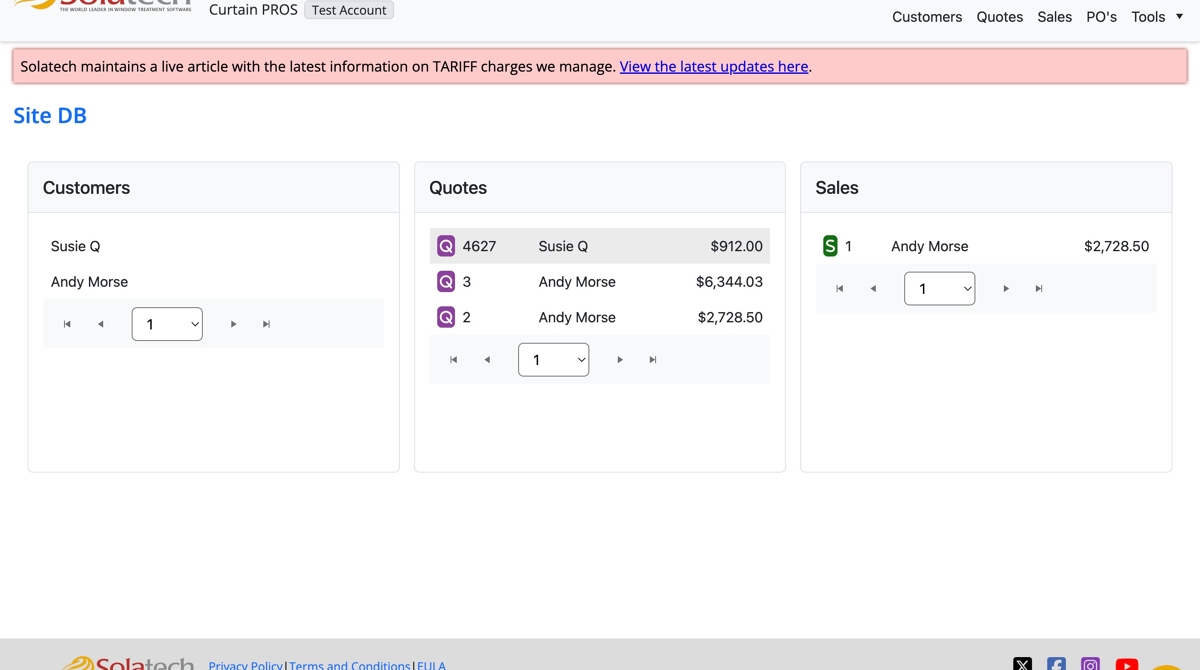Open the PO's menu item in navbar
The image size is (1200, 670).
(x=1101, y=17)
